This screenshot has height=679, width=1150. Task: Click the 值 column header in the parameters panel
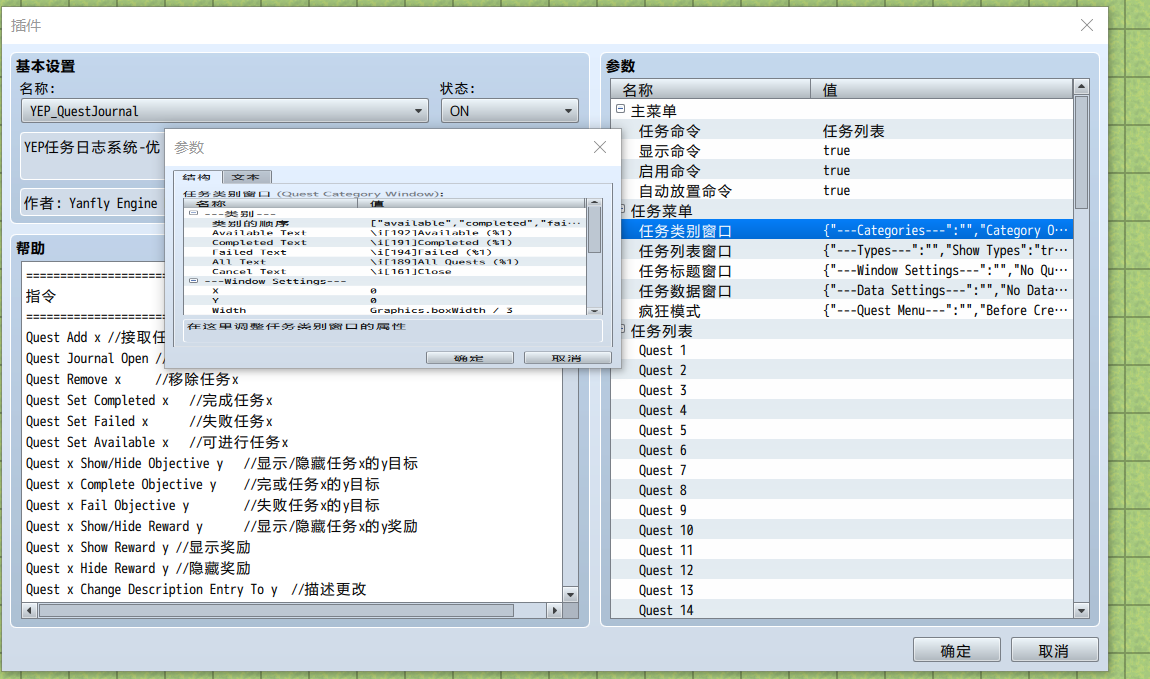[x=942, y=89]
